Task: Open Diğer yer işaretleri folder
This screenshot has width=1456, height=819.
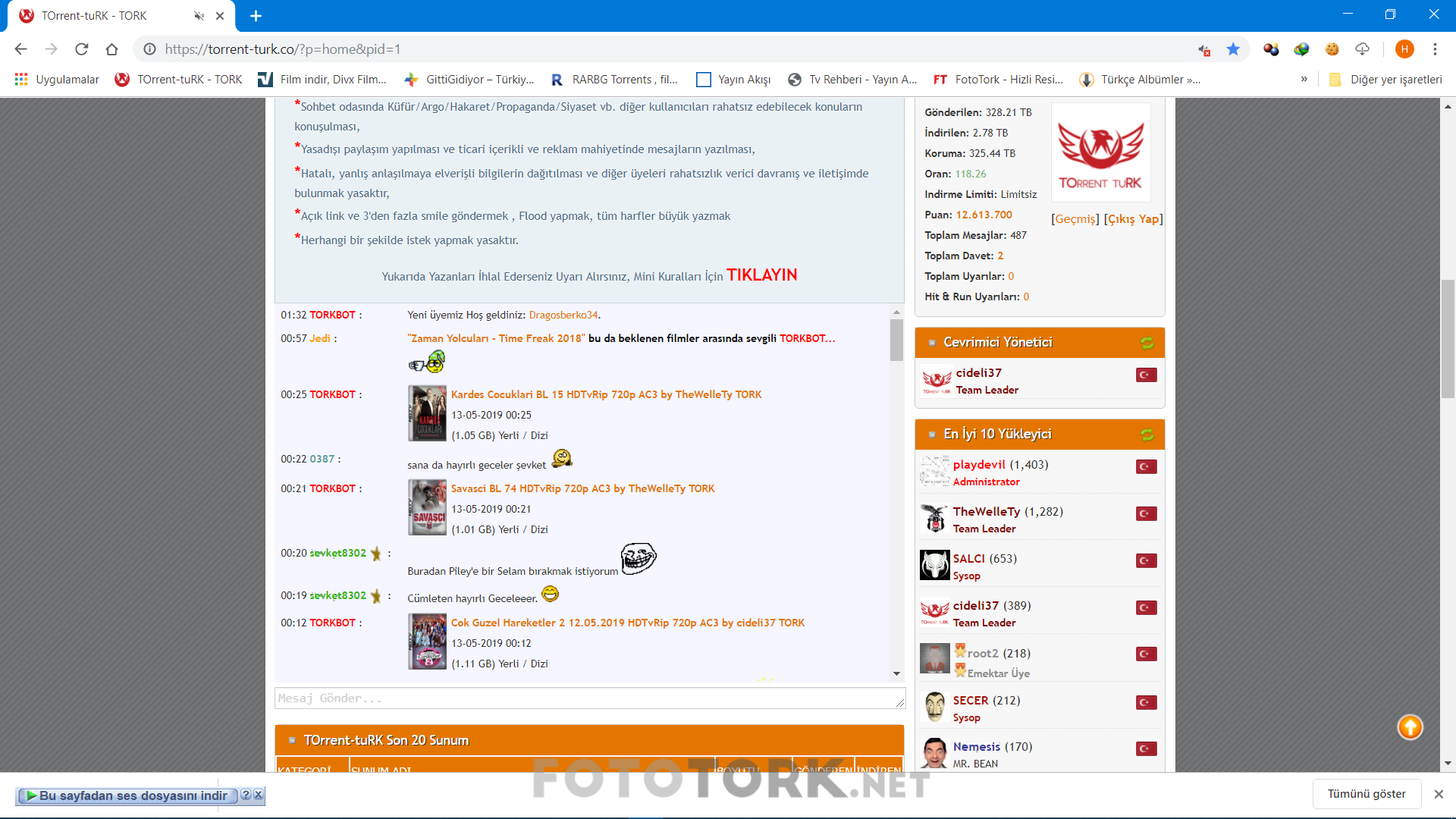Action: [1385, 80]
